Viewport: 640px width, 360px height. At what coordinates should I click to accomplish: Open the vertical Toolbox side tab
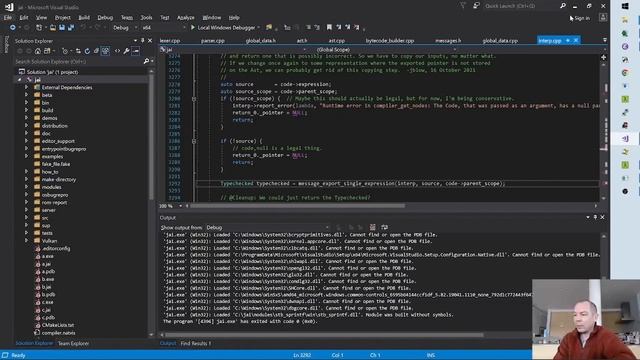(6, 44)
